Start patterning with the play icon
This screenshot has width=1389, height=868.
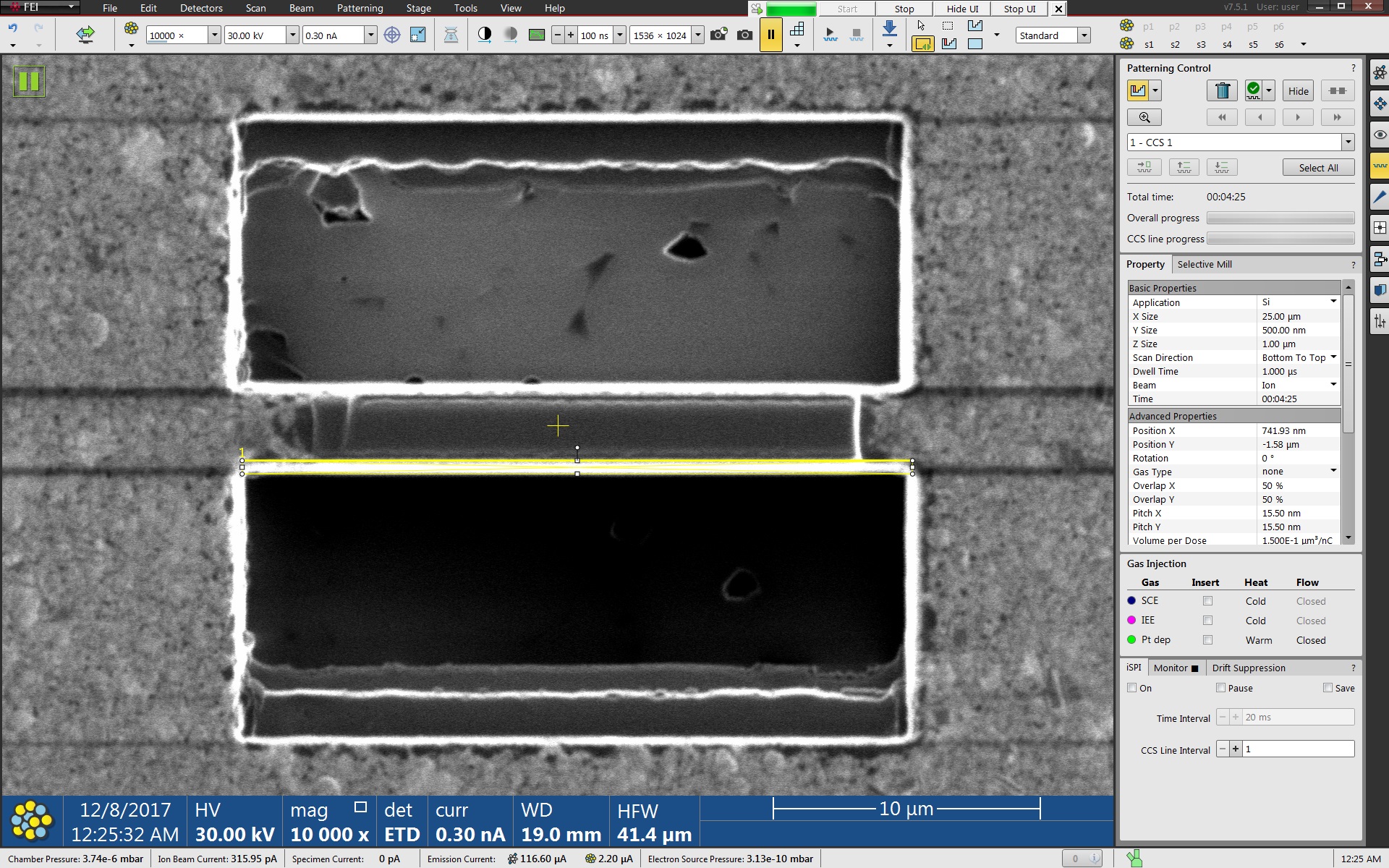830,35
